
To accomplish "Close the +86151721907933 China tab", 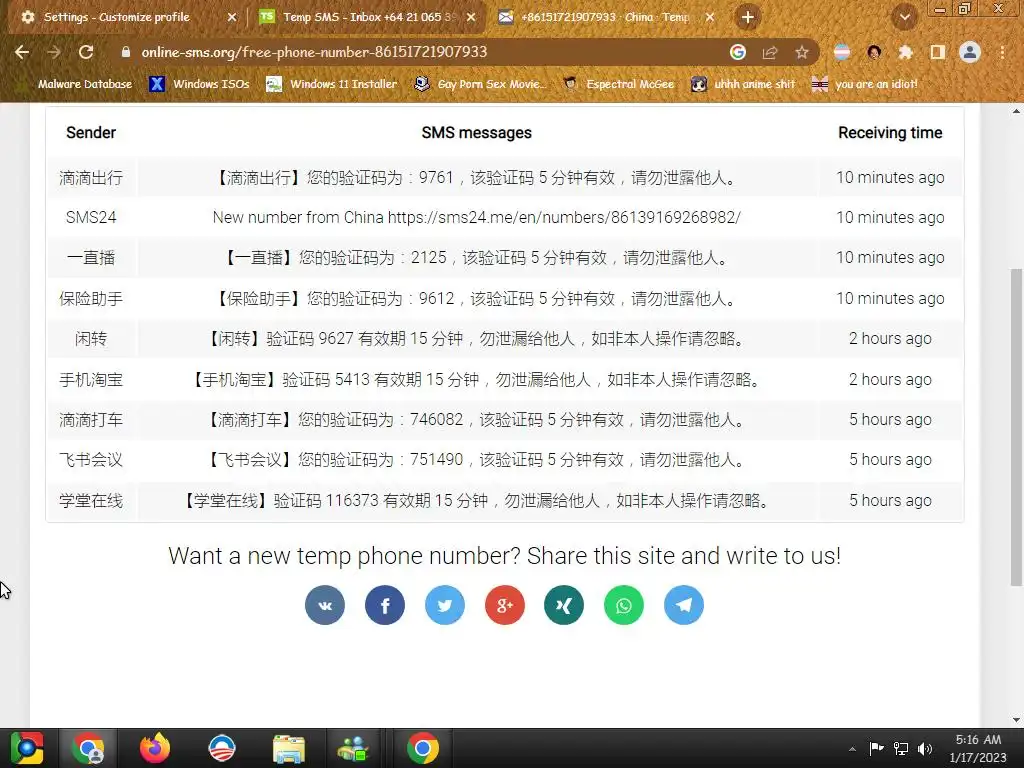I will click(x=710, y=18).
